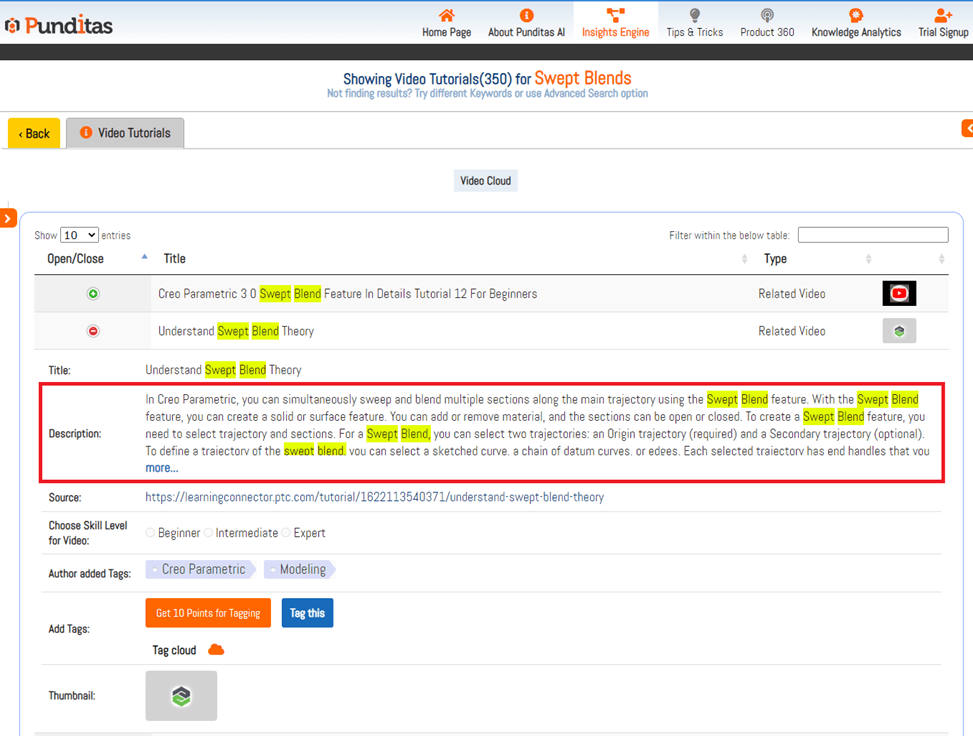
Task: Click the About Punditas AI icon
Action: pos(526,15)
